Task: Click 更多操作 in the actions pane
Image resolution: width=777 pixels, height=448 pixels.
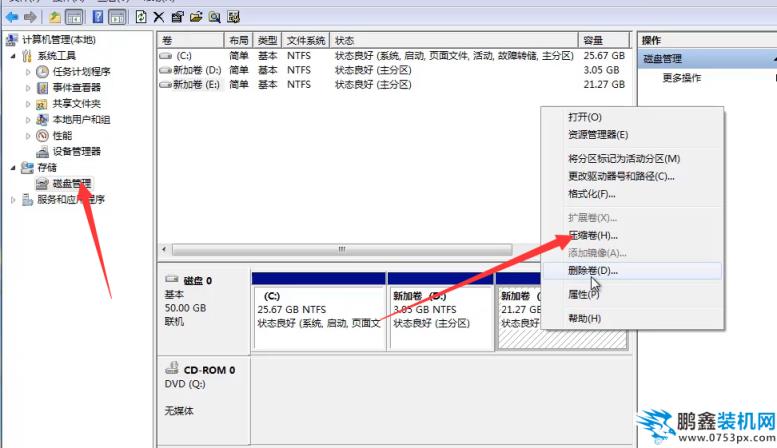Action: (682, 78)
